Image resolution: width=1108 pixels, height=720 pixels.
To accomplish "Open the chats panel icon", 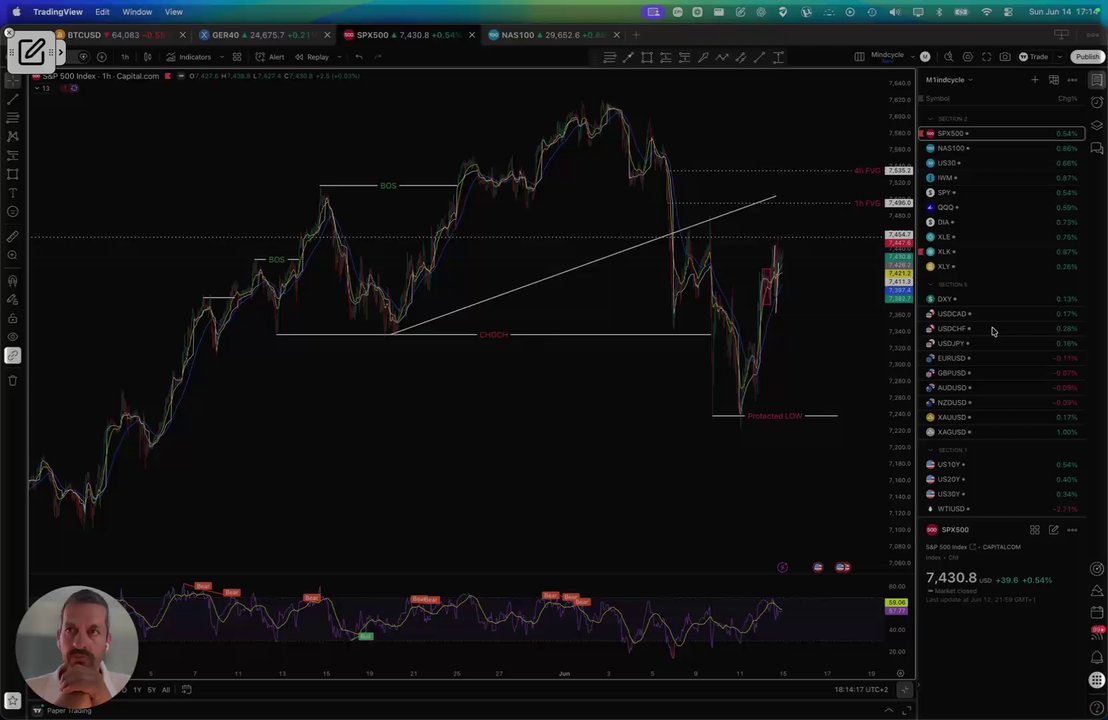I will pos(1097,148).
